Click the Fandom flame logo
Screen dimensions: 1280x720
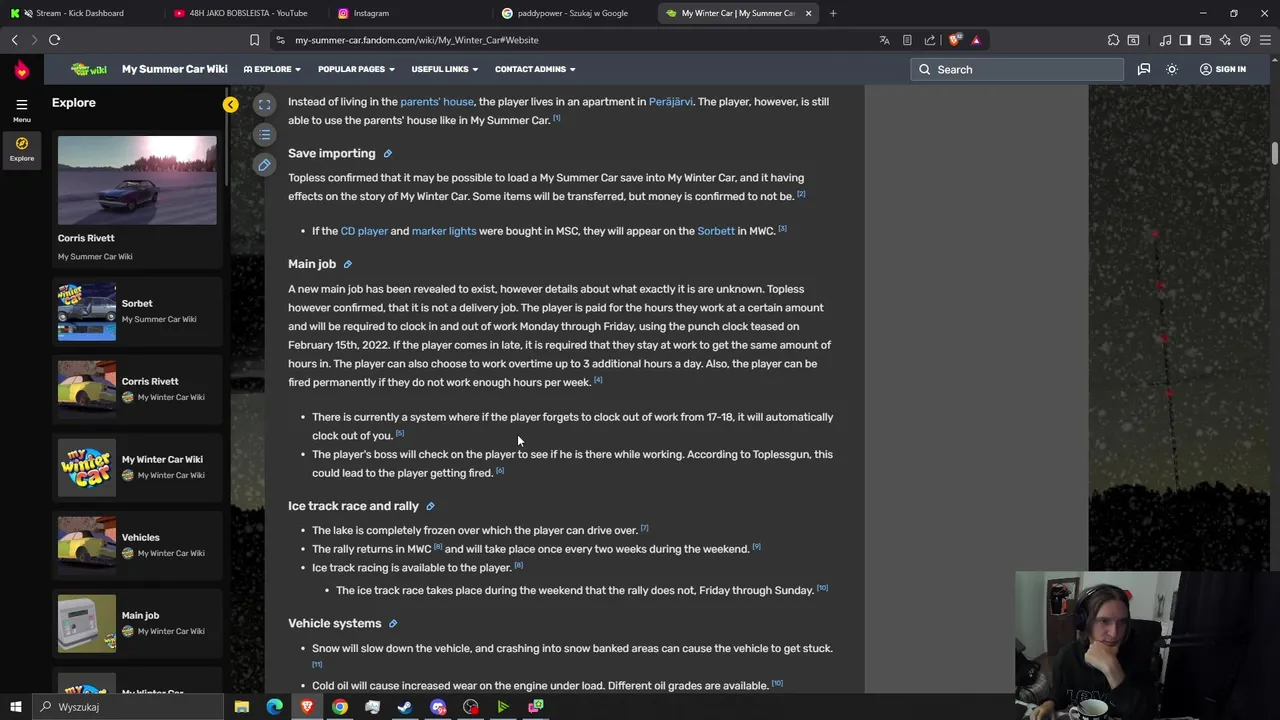(x=22, y=69)
